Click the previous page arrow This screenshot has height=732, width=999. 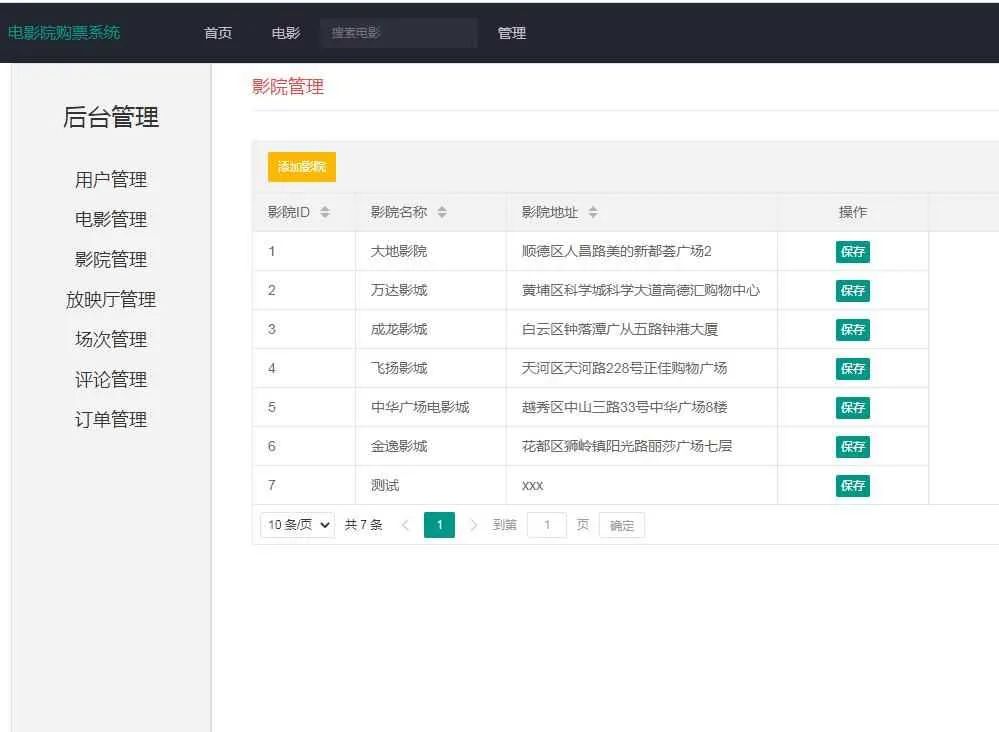click(404, 524)
